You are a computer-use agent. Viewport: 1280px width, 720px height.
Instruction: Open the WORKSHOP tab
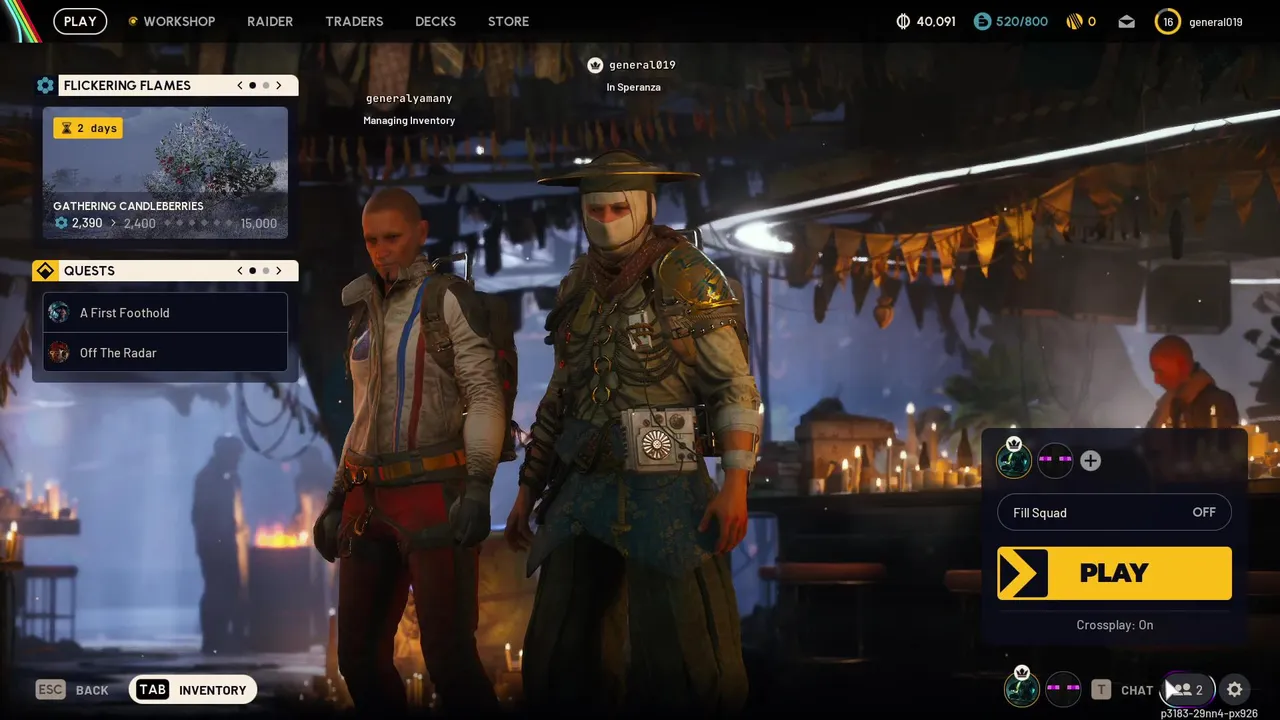[179, 21]
